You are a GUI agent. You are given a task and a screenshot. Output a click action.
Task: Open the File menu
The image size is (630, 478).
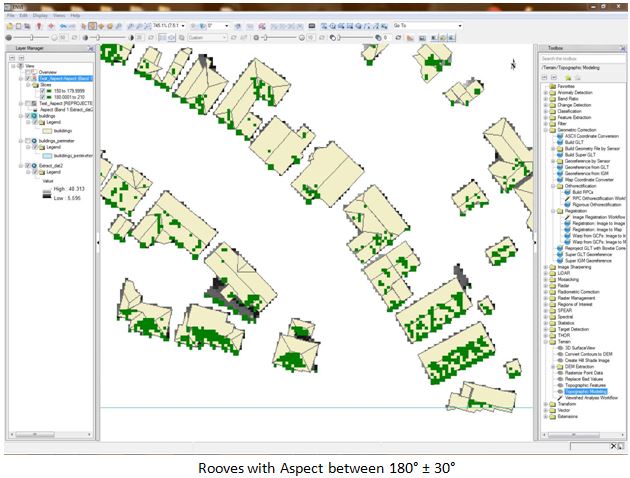[9, 16]
